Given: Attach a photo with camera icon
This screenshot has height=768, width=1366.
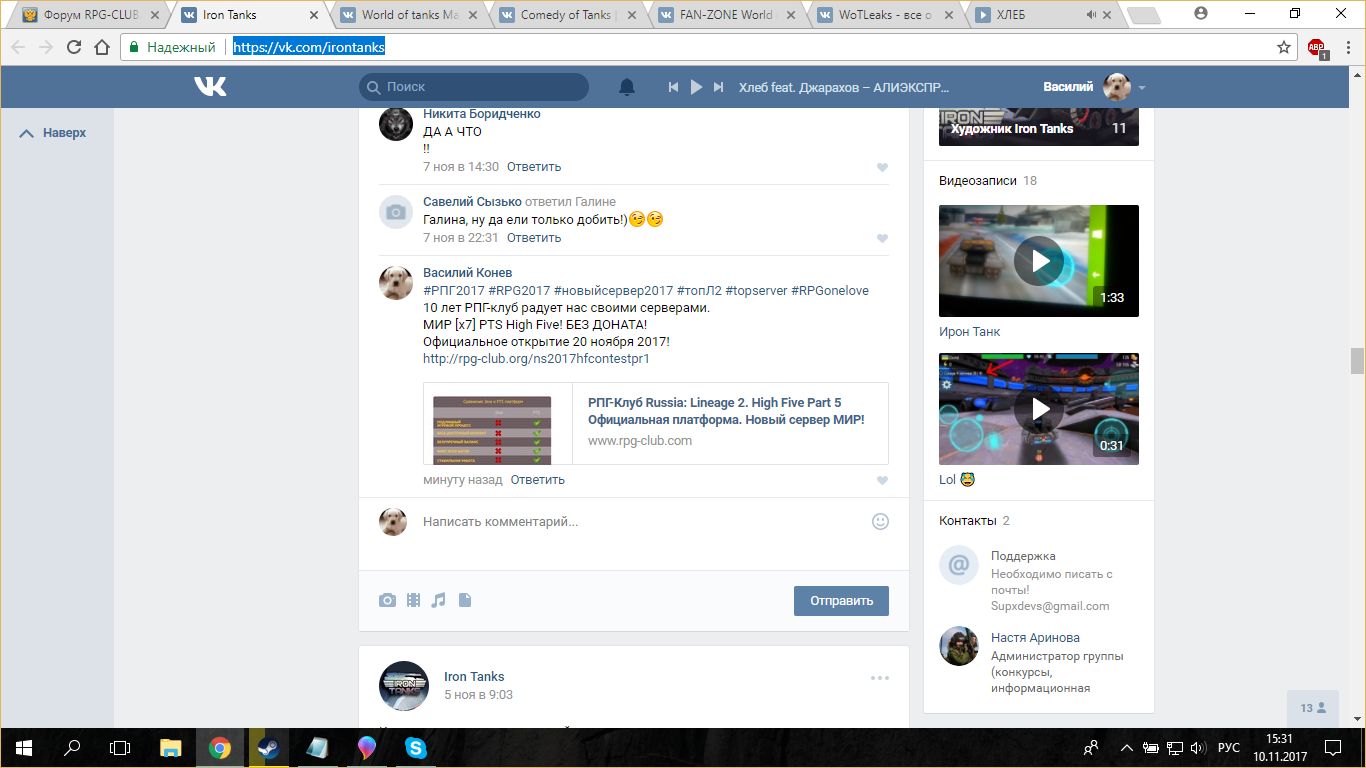Looking at the screenshot, I should click(387, 600).
